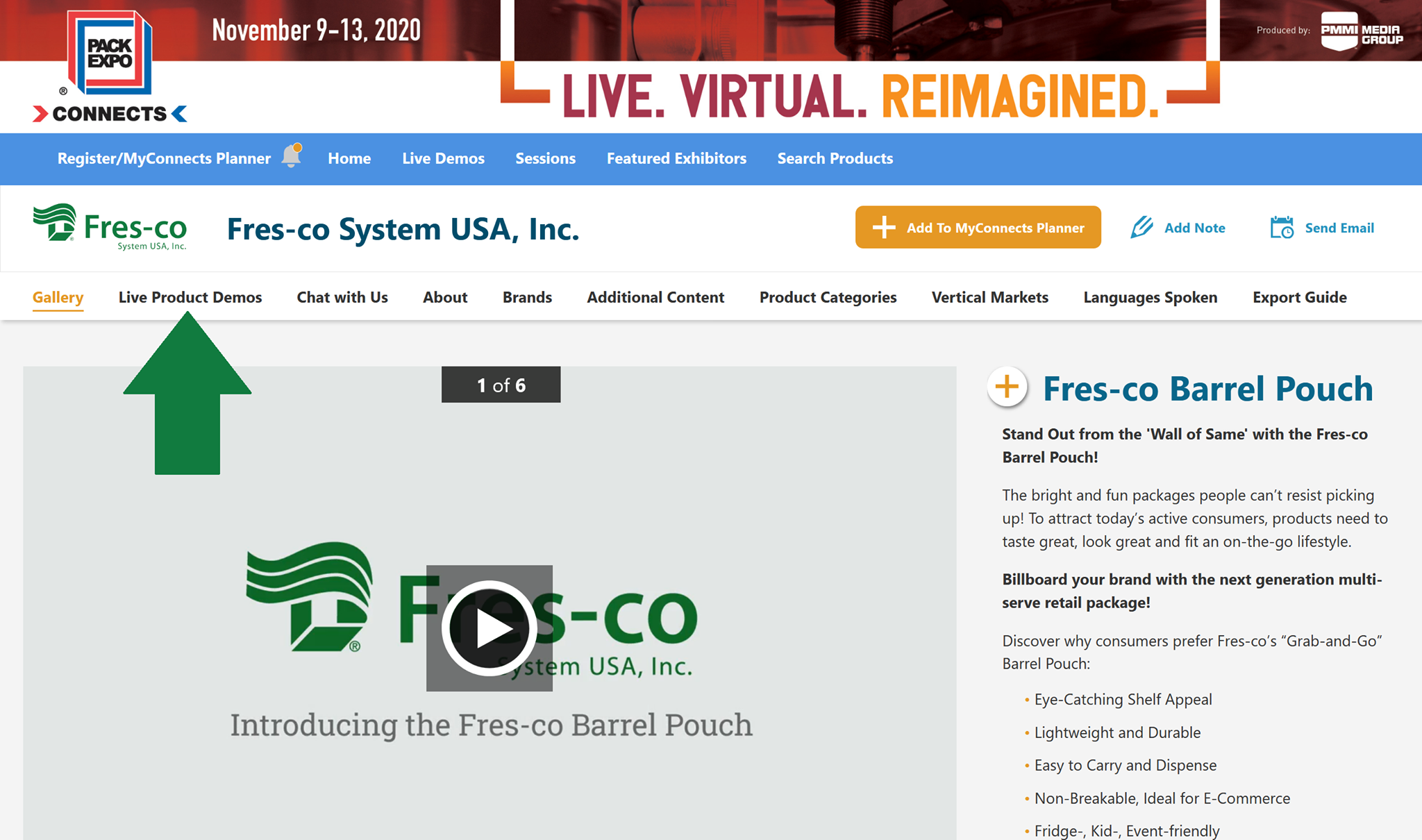Screen dimensions: 1422x840
Task: Click the 'Stand Out from the Wall of Same' heading
Action: click(x=1185, y=445)
